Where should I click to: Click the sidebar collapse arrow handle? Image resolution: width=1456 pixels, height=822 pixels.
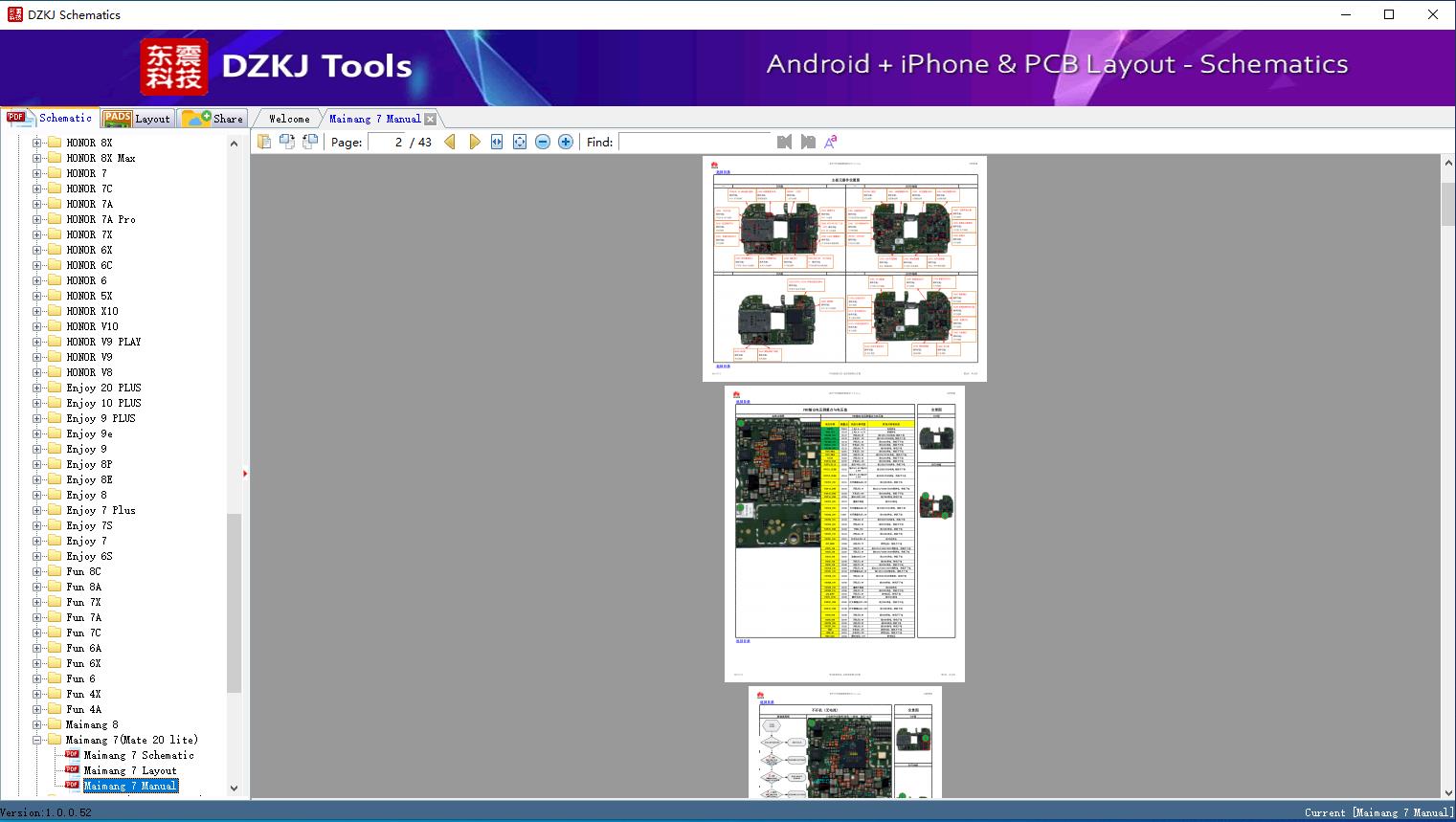click(x=245, y=474)
